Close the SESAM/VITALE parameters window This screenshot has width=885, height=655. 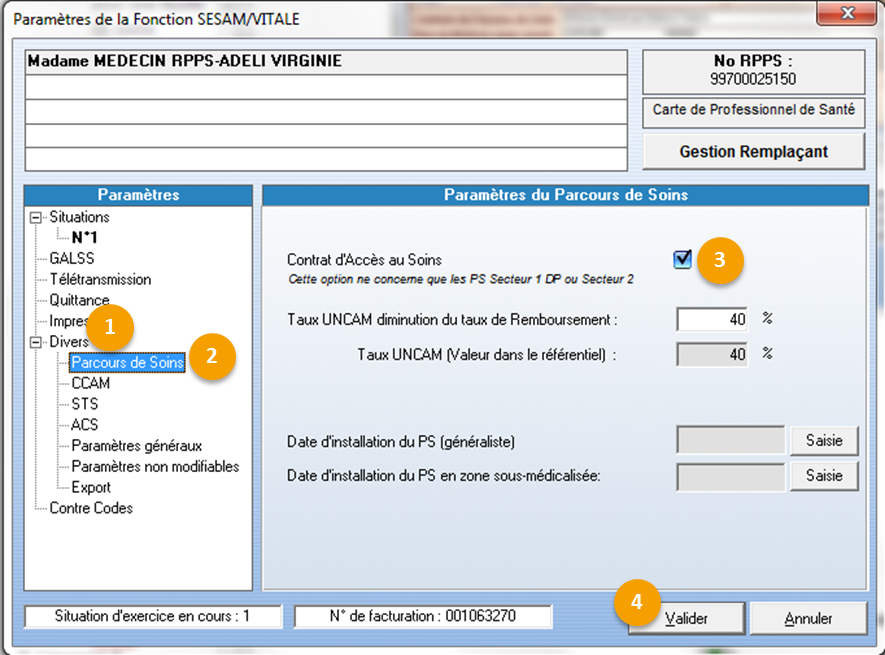click(847, 12)
